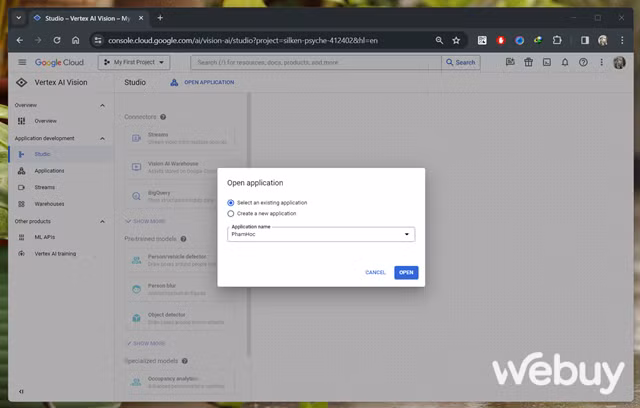Click the Search button
The image size is (640, 408).
pyautogui.click(x=461, y=62)
